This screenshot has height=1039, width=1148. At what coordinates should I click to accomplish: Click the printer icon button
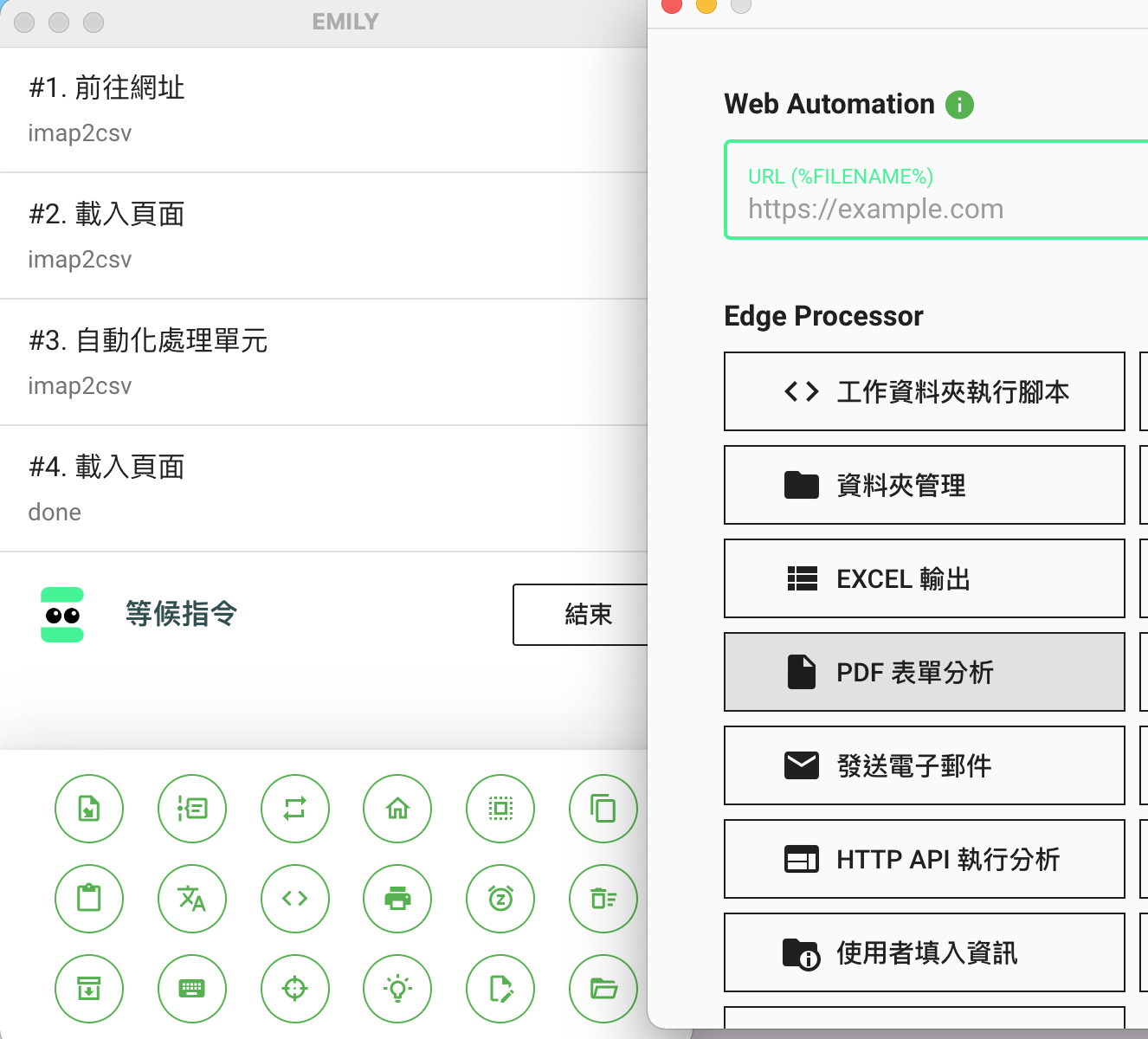397,899
